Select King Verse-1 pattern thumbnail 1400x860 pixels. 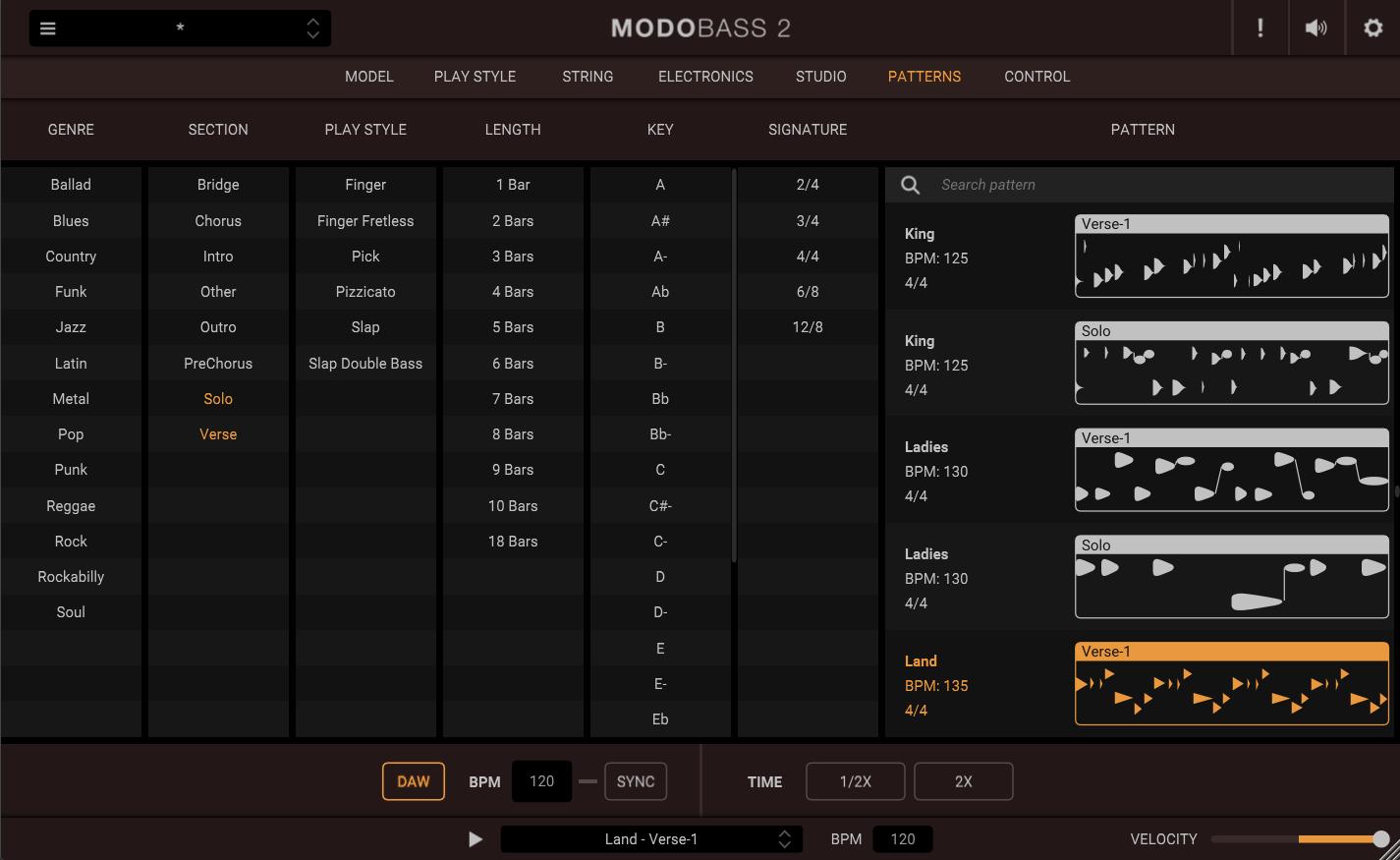coord(1232,257)
